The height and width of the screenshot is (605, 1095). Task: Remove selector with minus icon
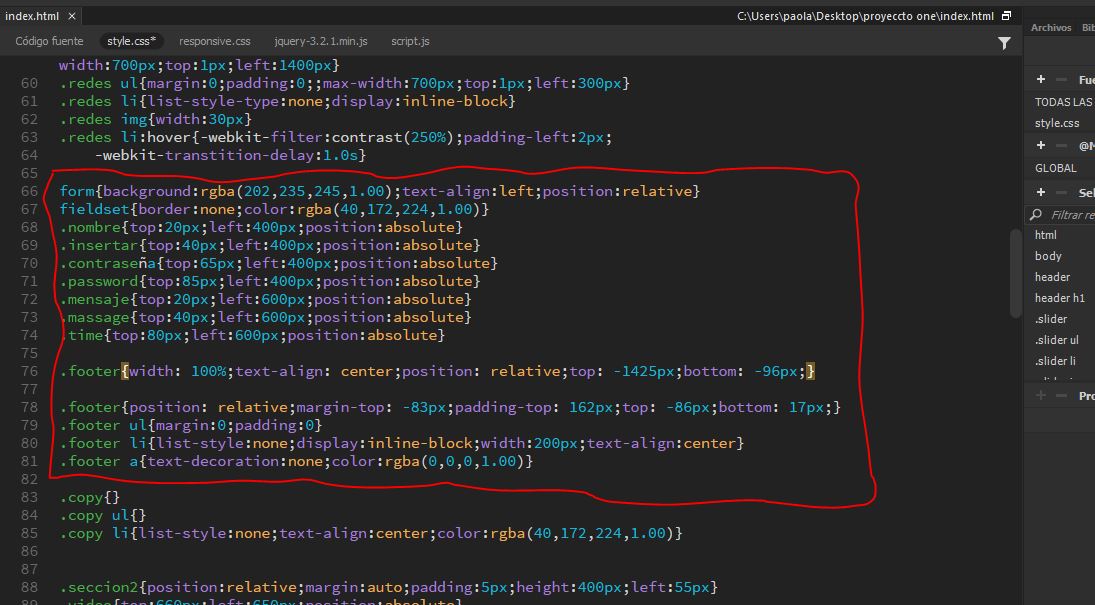[1061, 192]
